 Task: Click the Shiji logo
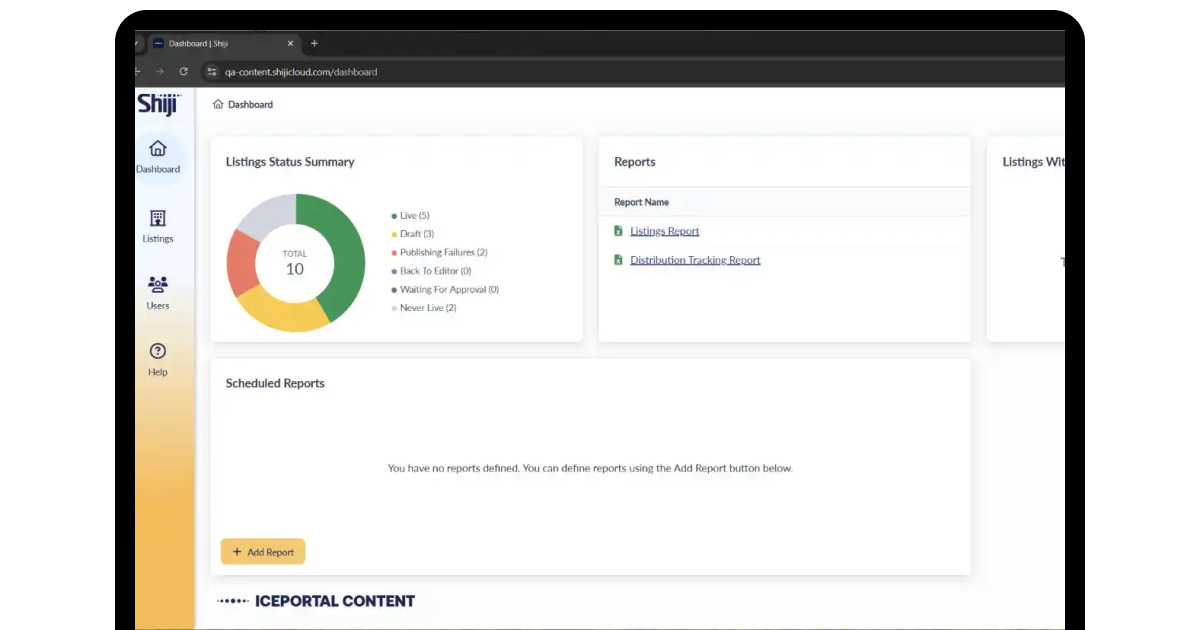[x=159, y=103]
